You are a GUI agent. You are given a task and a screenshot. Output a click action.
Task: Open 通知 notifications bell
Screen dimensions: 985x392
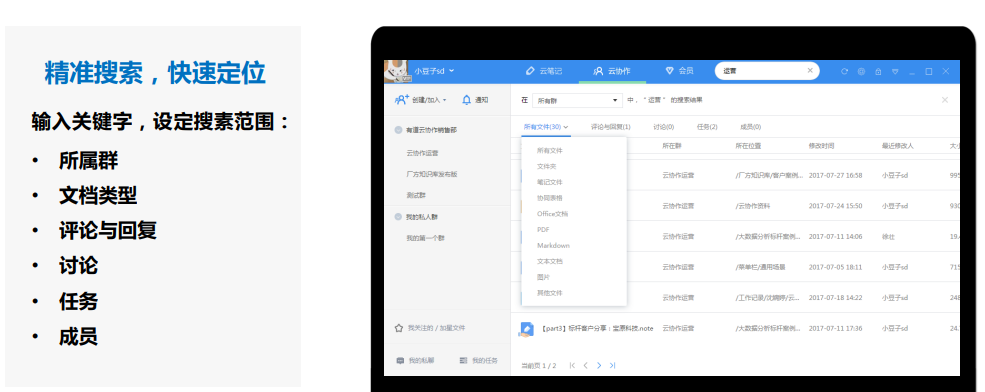pyautogui.click(x=475, y=100)
